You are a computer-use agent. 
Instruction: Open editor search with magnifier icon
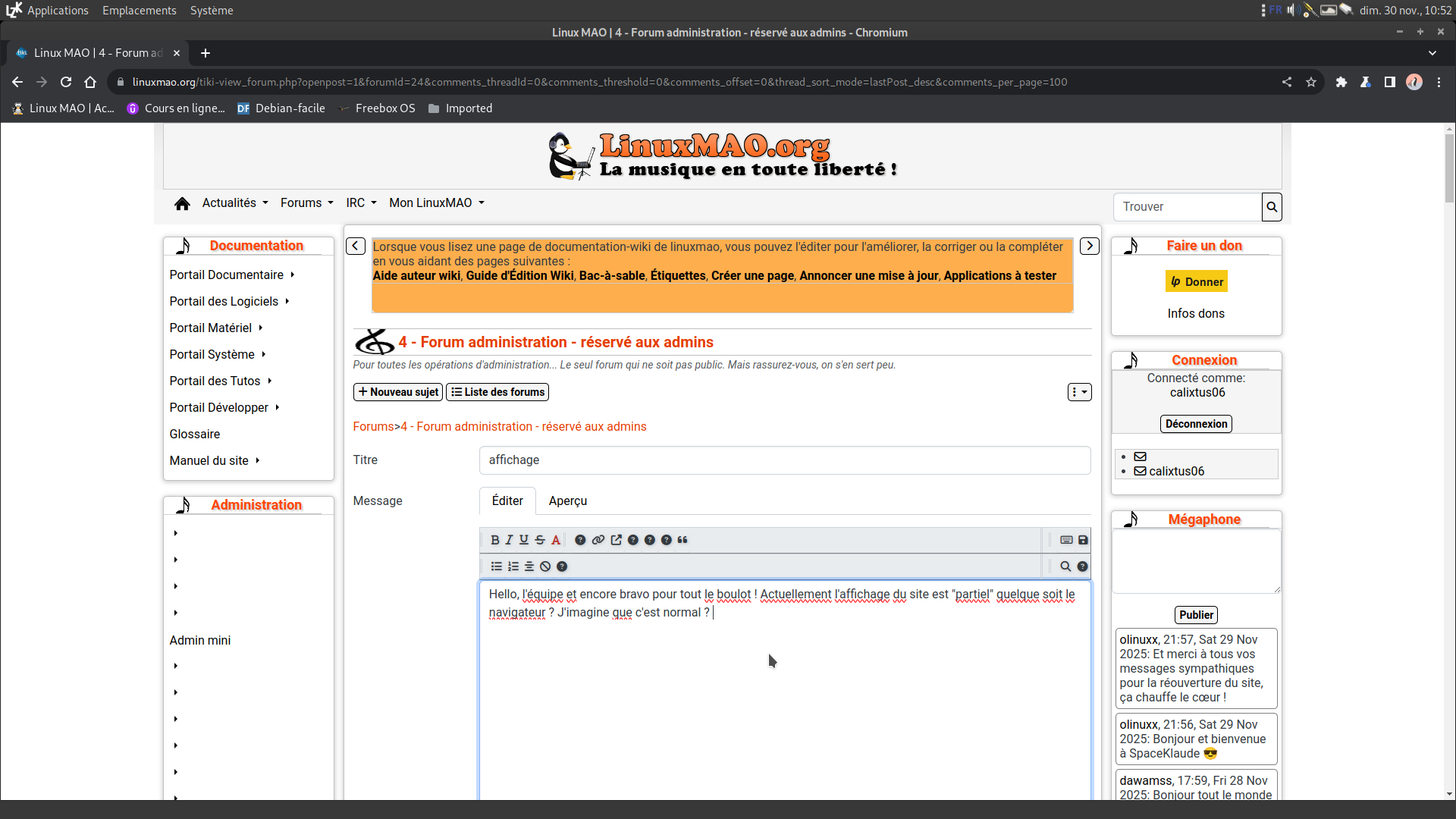point(1065,566)
